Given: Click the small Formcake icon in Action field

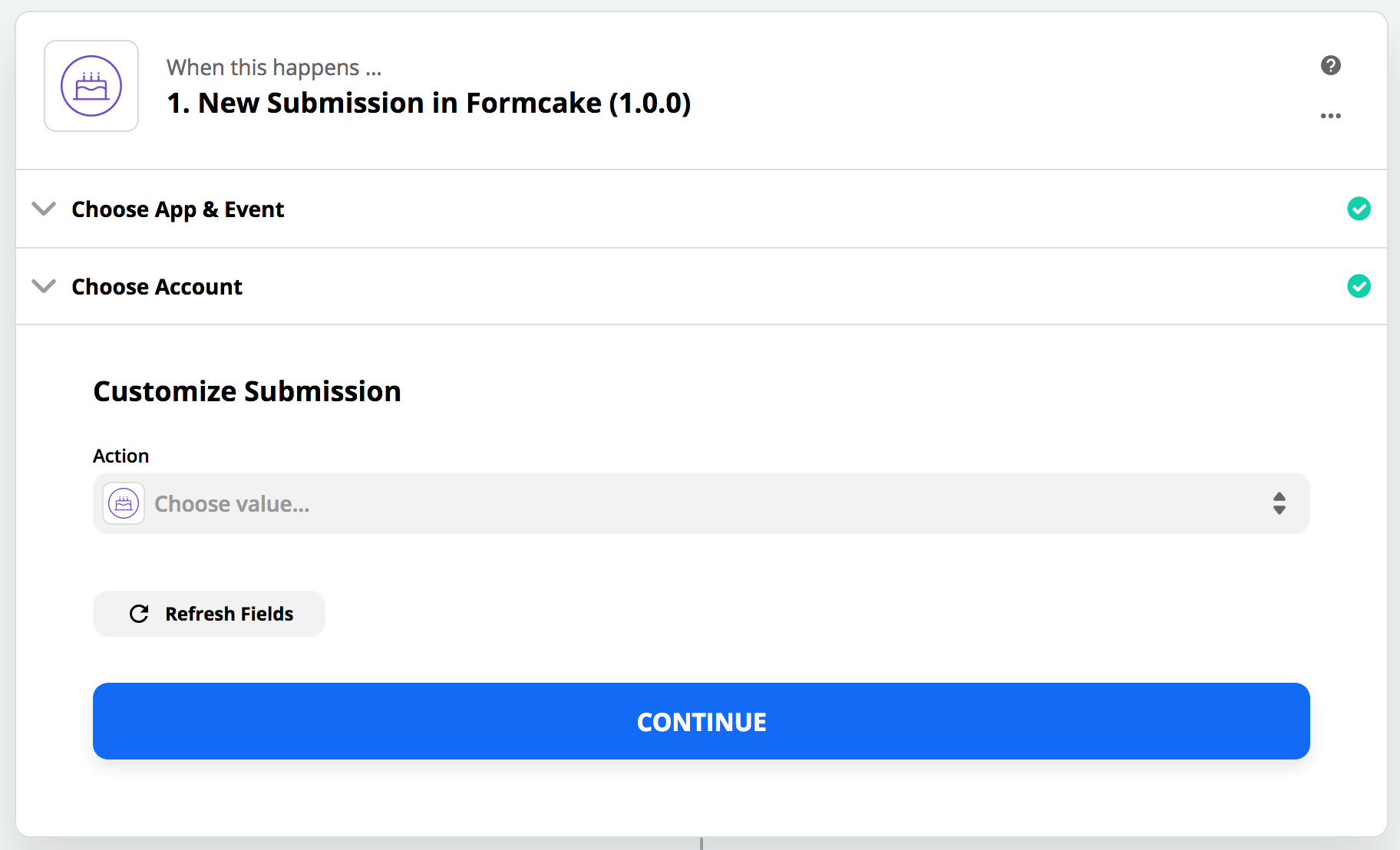Looking at the screenshot, I should click(124, 504).
